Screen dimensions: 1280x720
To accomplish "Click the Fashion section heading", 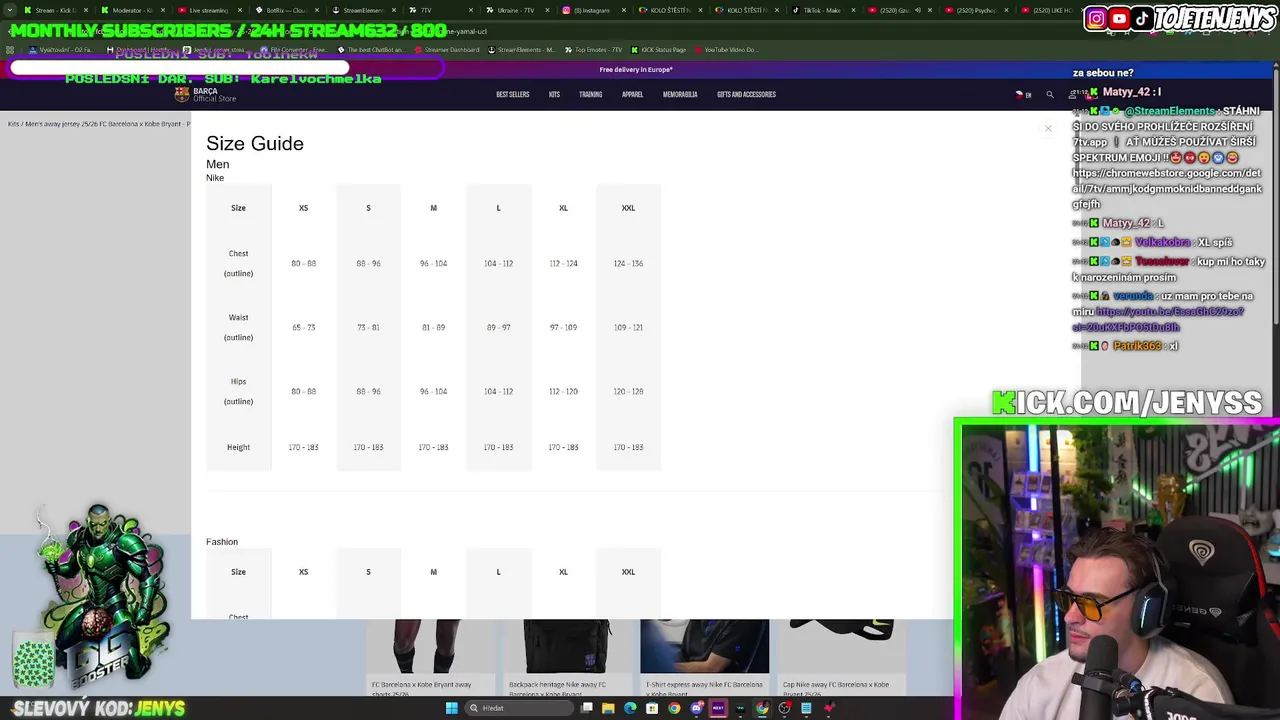I will coord(222,542).
